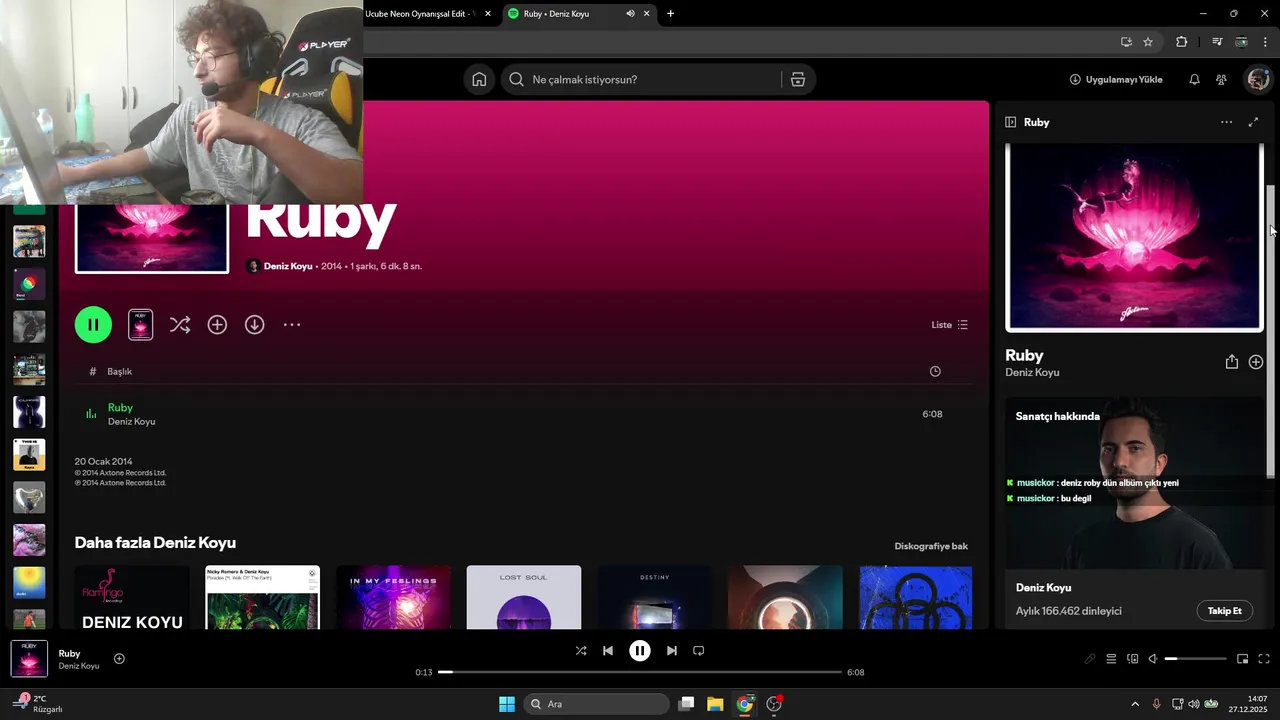Save Ruby album to library plus icon

(x=217, y=325)
